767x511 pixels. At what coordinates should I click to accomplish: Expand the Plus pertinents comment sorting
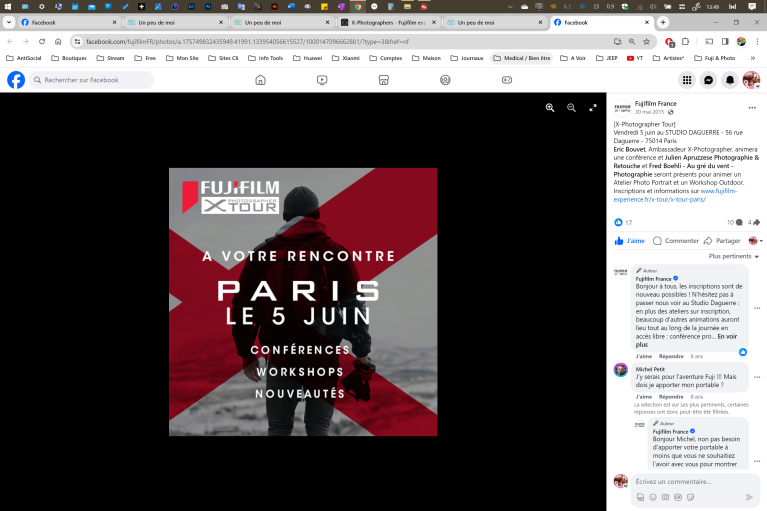point(733,256)
